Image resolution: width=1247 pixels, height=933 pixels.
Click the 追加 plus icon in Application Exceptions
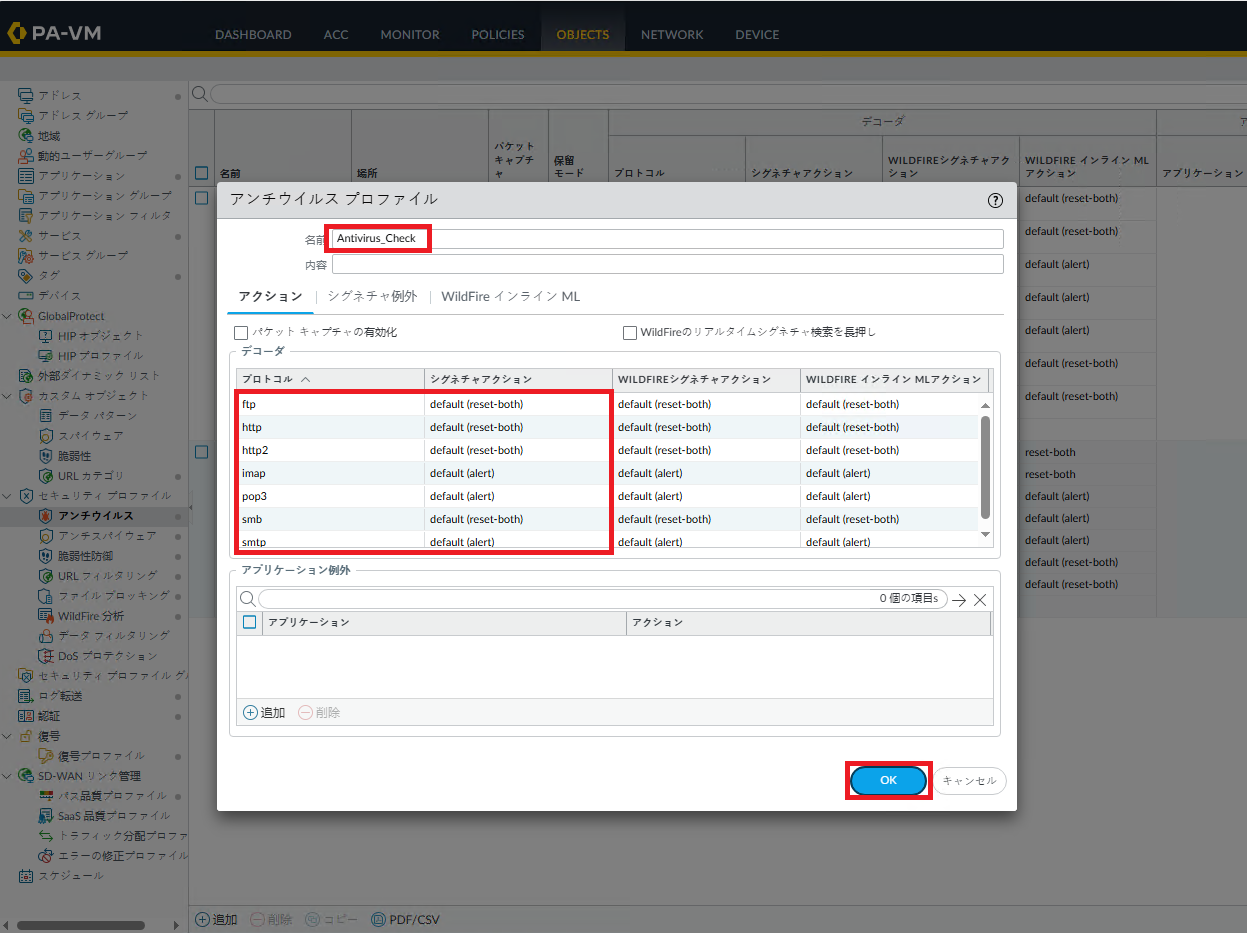(250, 713)
